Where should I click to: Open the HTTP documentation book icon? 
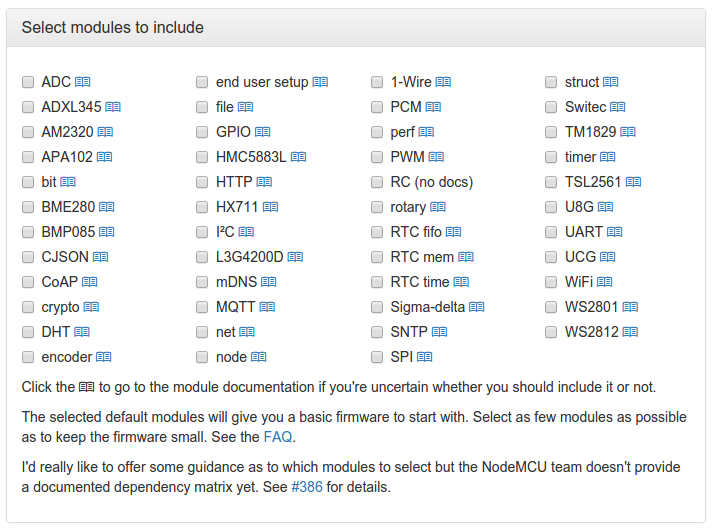click(264, 182)
